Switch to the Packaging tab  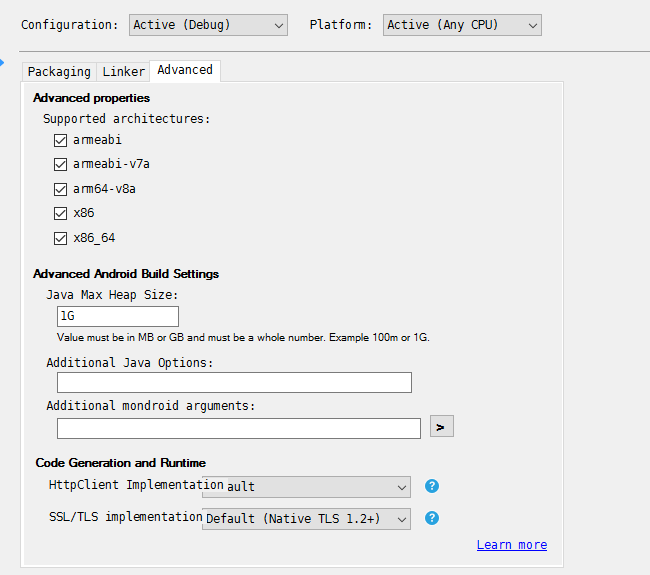pyautogui.click(x=59, y=72)
